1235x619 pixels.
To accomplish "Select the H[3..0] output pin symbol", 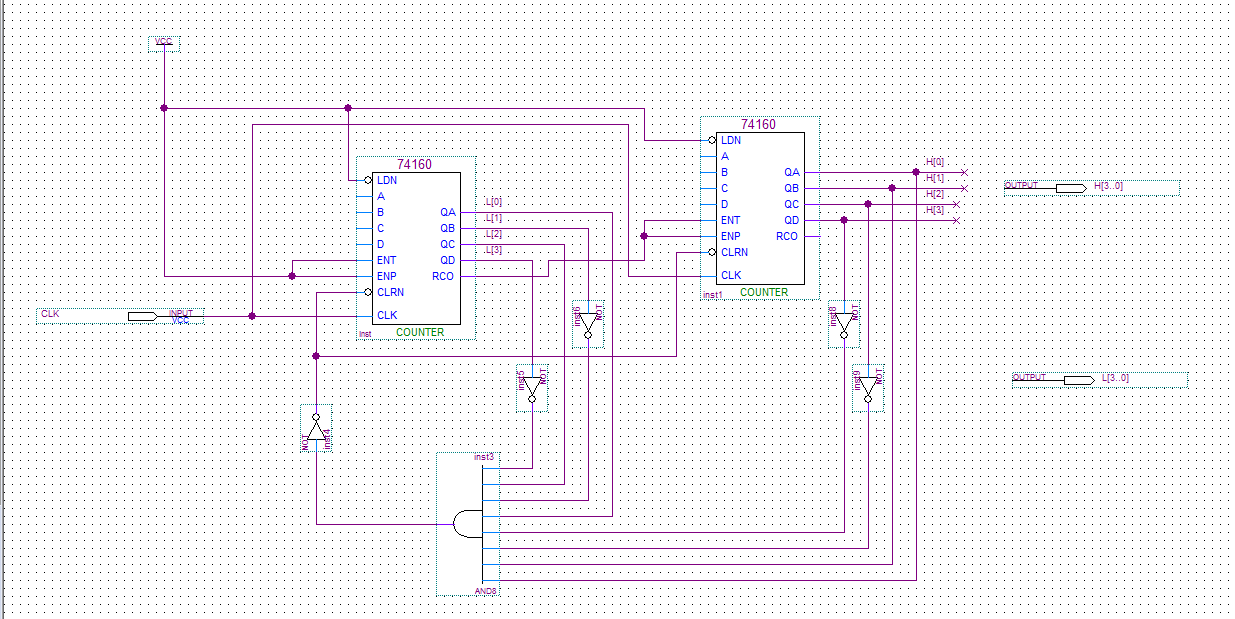I will [x=1071, y=187].
